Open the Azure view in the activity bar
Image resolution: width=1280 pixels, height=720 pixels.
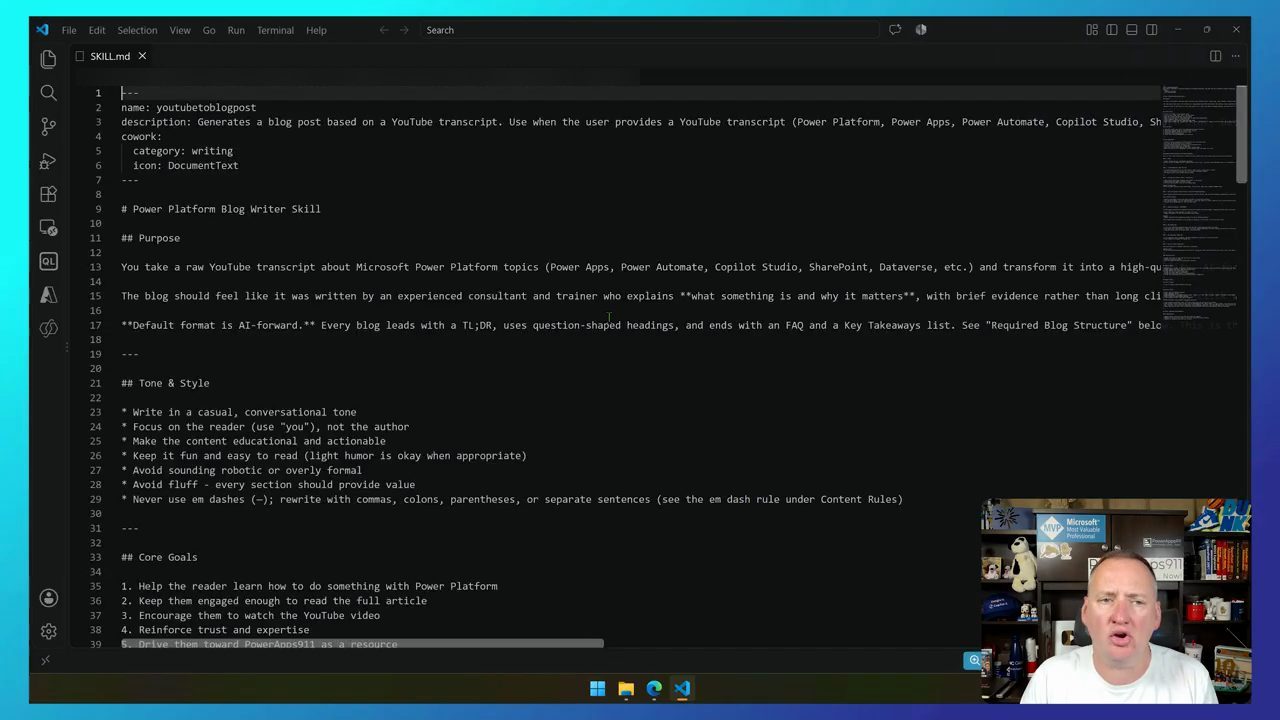tap(48, 295)
